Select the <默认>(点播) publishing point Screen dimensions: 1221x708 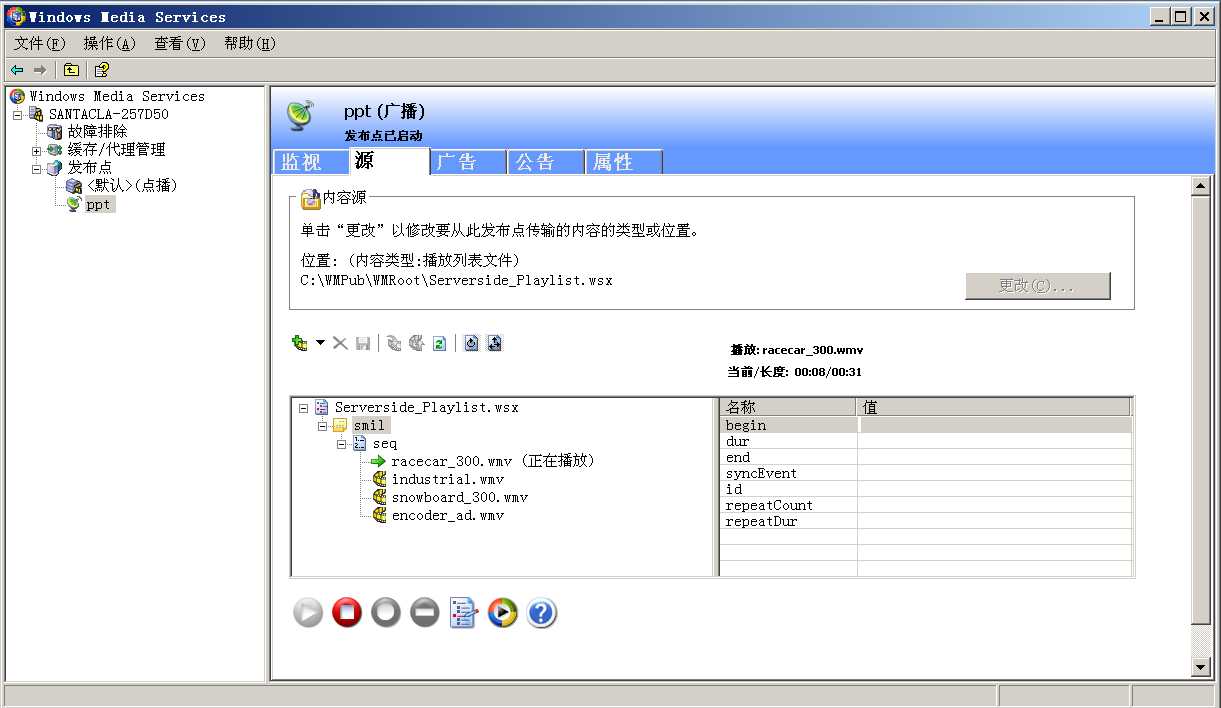[132, 186]
